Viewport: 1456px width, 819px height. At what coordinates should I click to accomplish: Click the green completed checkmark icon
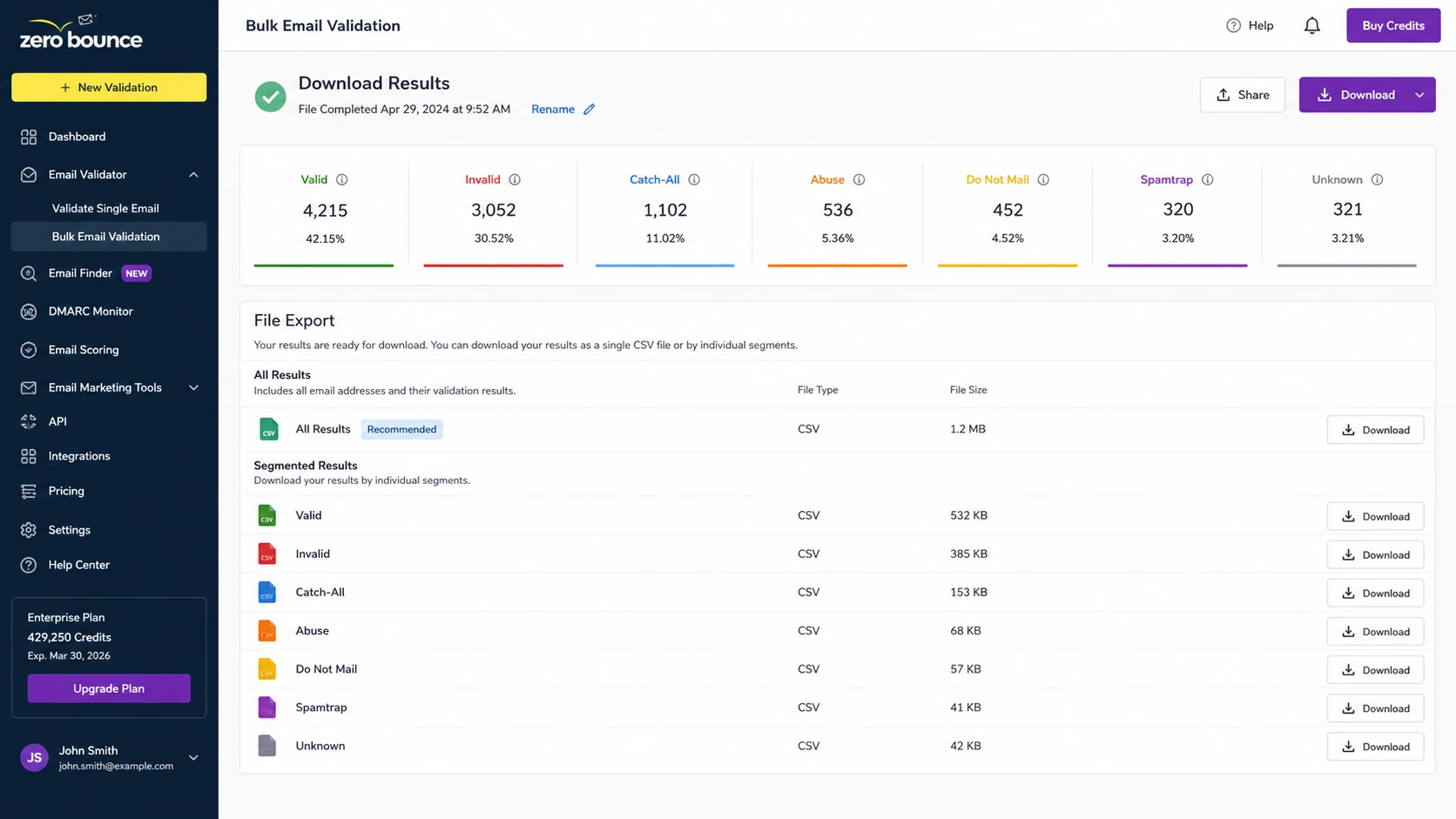pyautogui.click(x=270, y=97)
